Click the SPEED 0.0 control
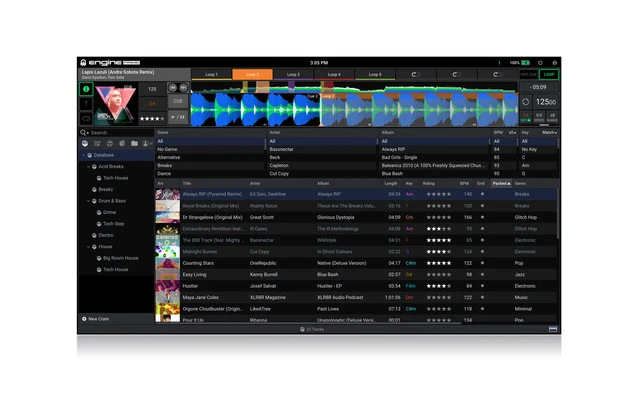Screen dimensions: 640x400 click(x=539, y=118)
